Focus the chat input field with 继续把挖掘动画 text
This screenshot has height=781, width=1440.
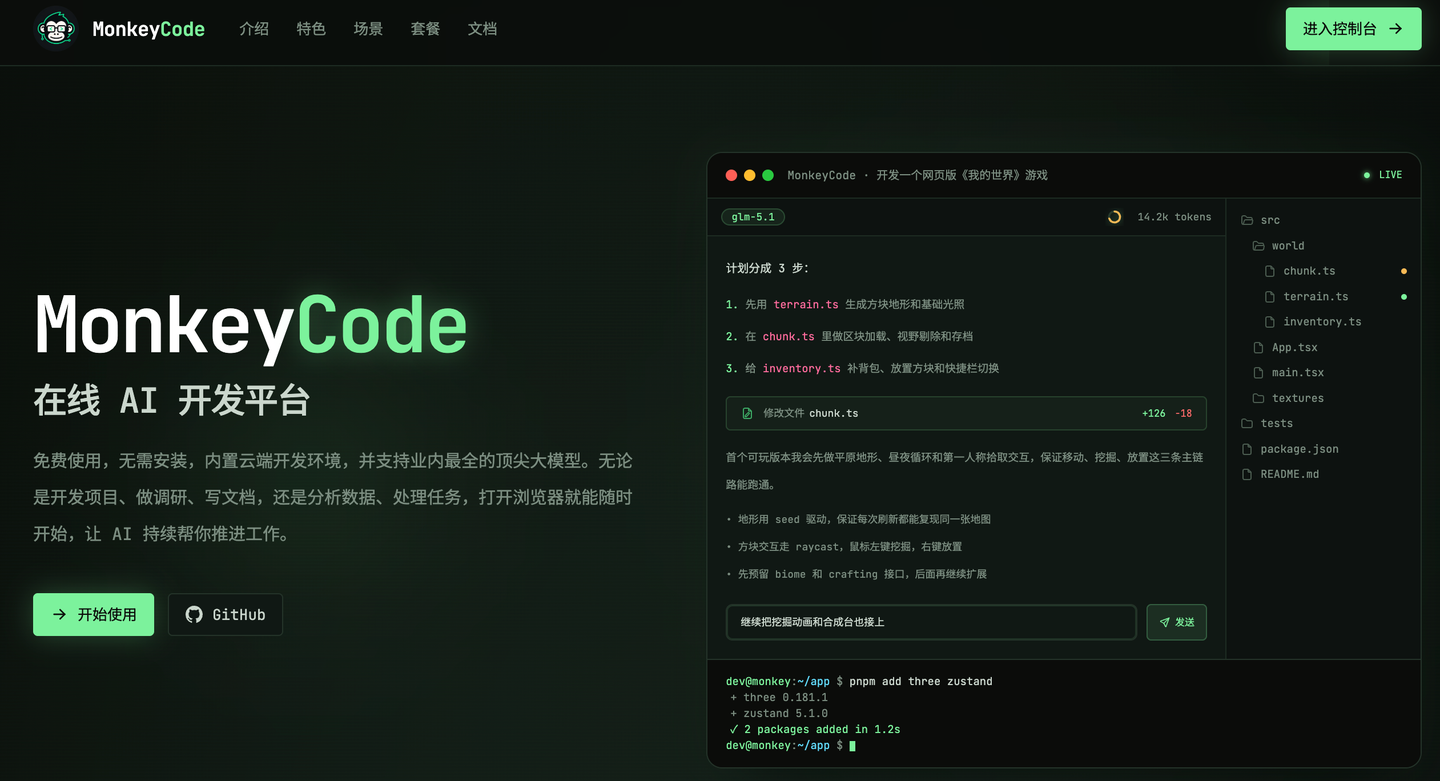tap(931, 622)
